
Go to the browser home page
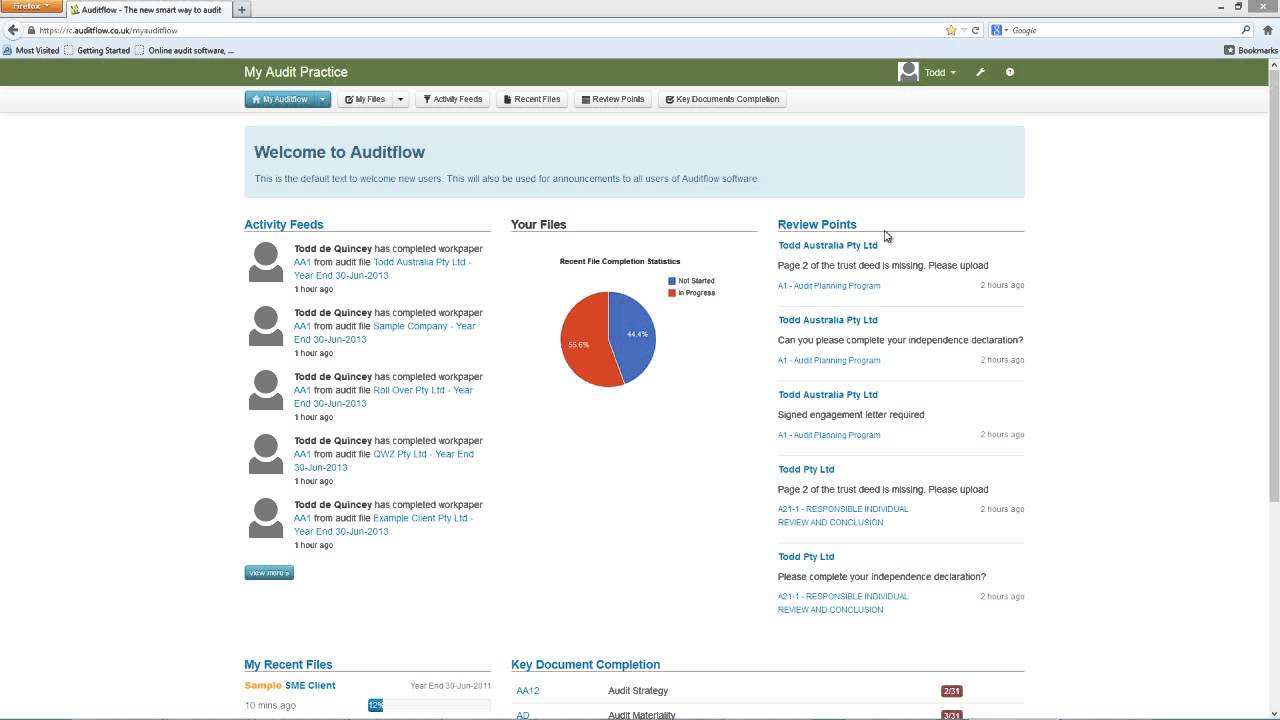1267,30
